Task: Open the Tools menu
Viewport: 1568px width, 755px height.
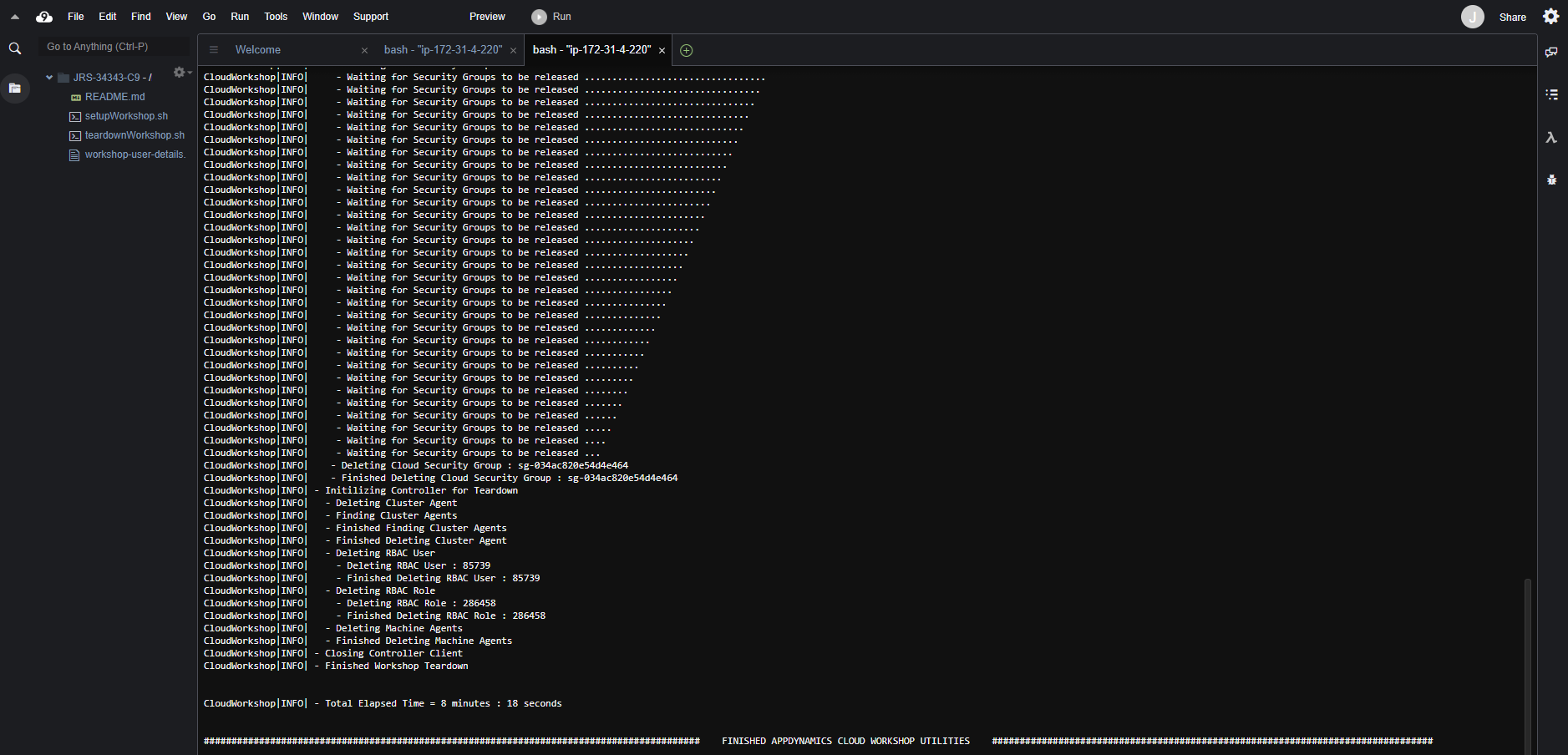Action: (276, 17)
